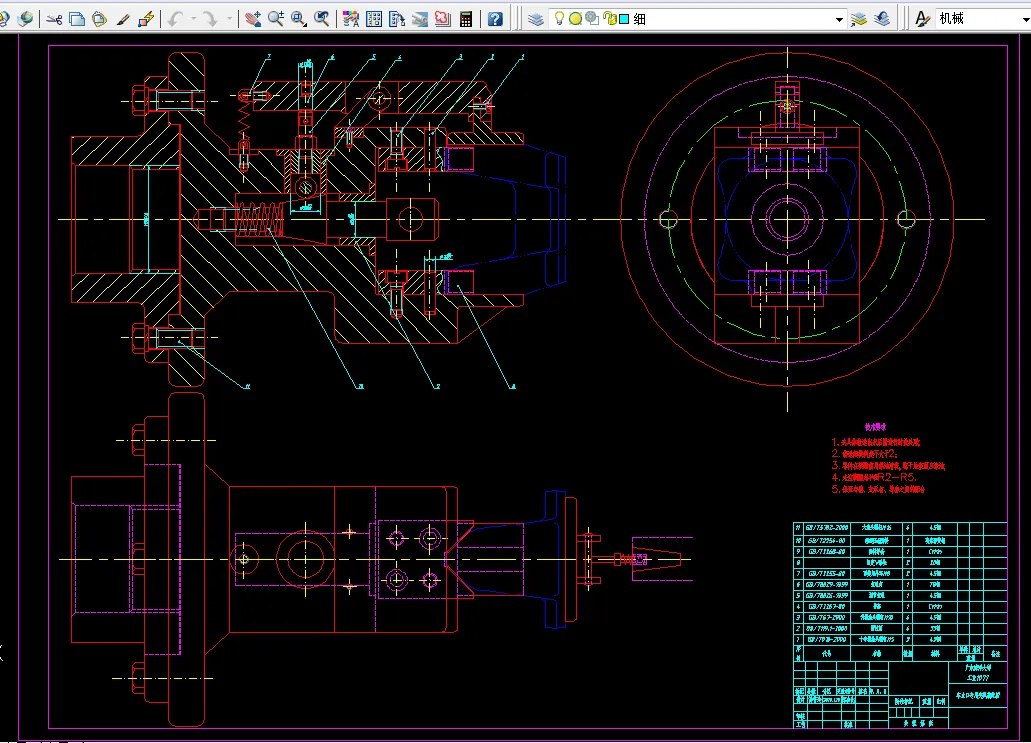Click the Copy to clipboard icon
Image resolution: width=1031 pixels, height=743 pixels.
[77, 19]
